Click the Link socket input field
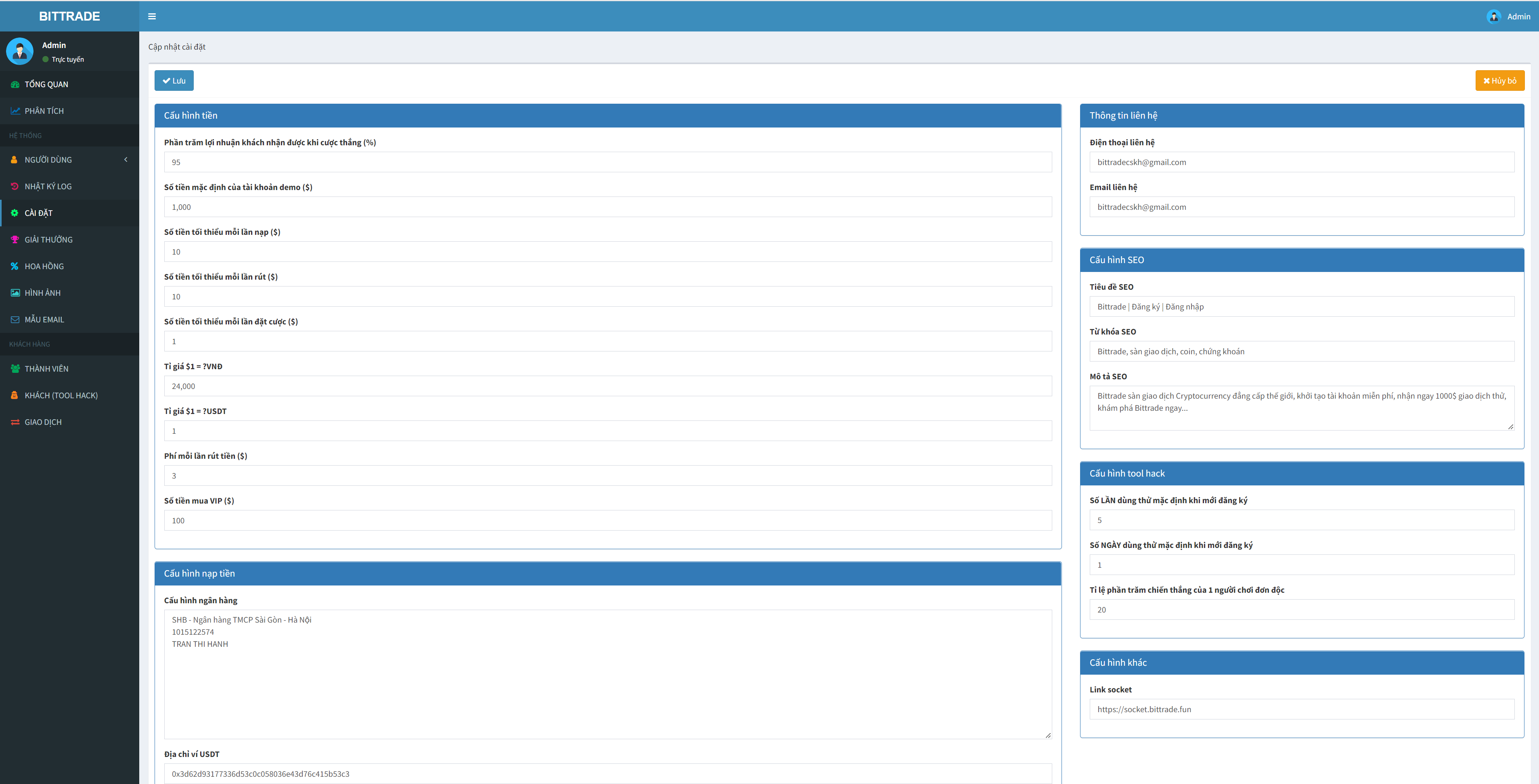1539x784 pixels. [1301, 709]
